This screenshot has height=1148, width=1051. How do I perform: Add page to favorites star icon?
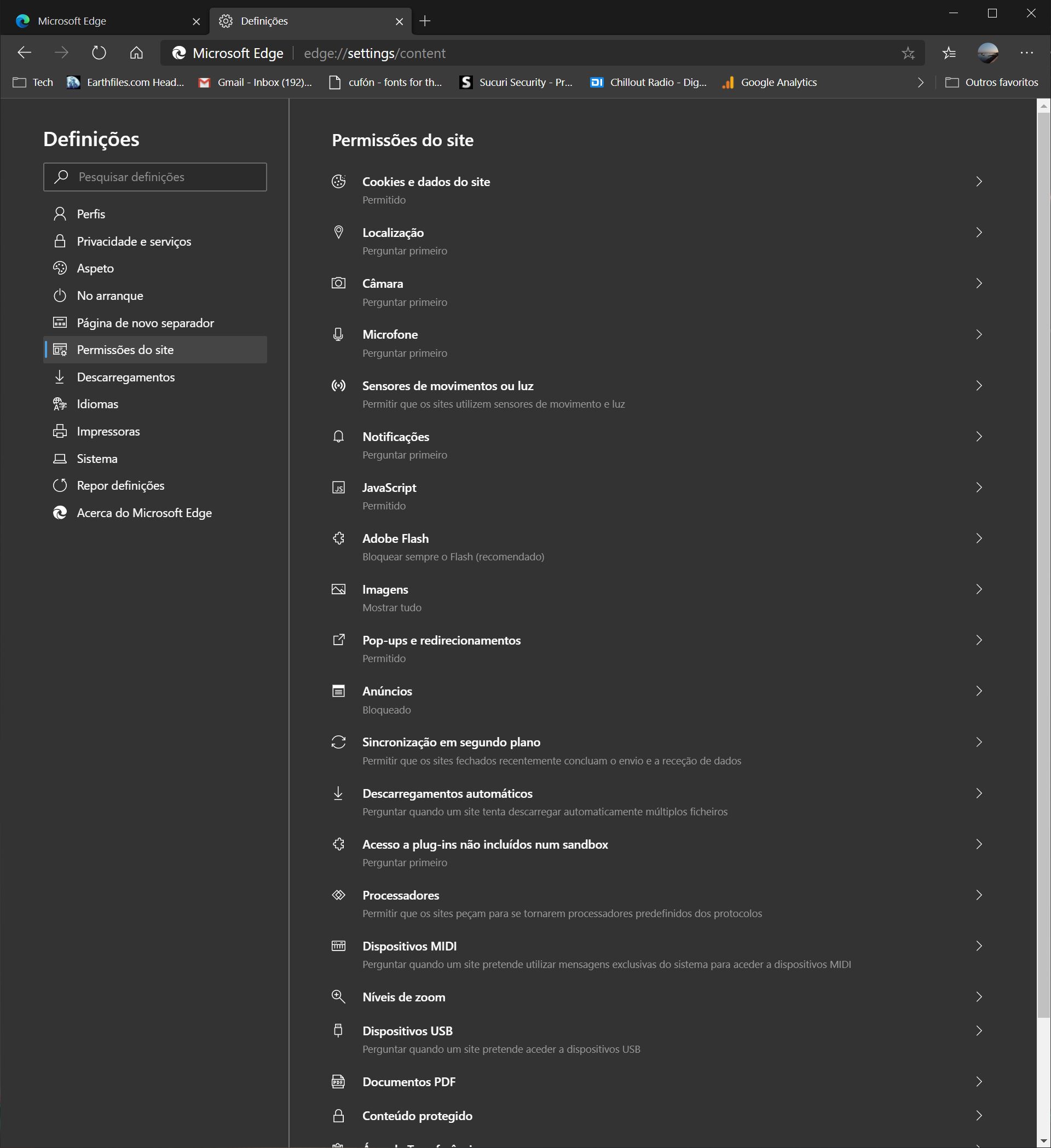tap(908, 53)
